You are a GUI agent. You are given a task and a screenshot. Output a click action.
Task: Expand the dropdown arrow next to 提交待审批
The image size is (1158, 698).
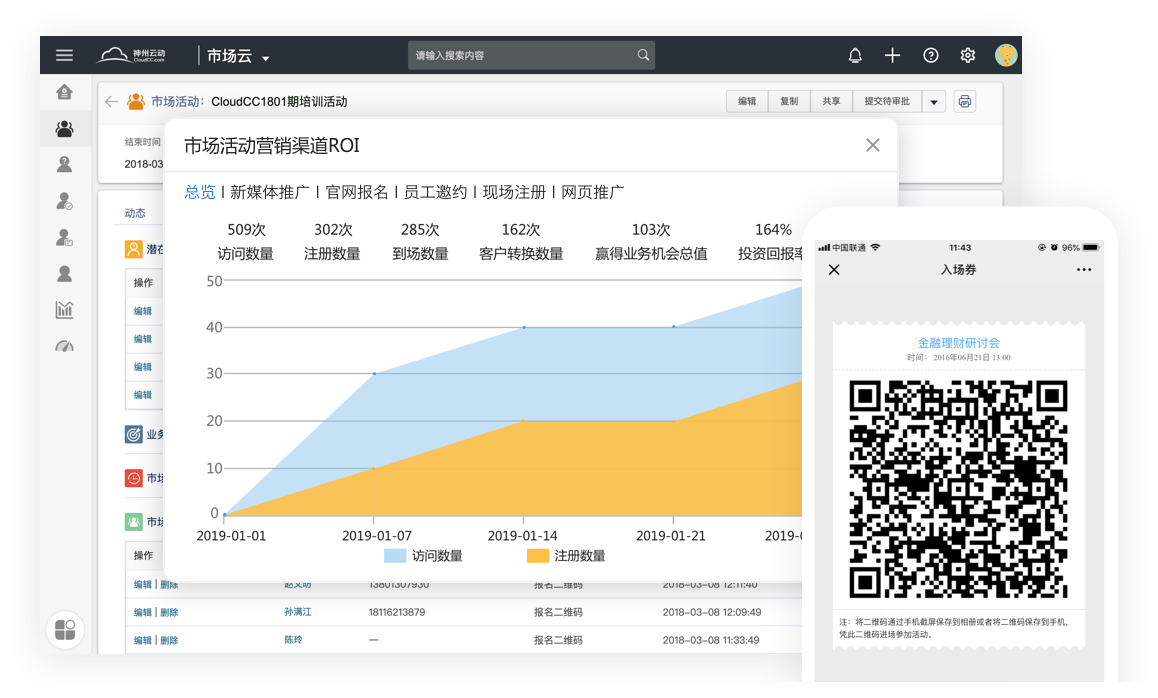934,101
